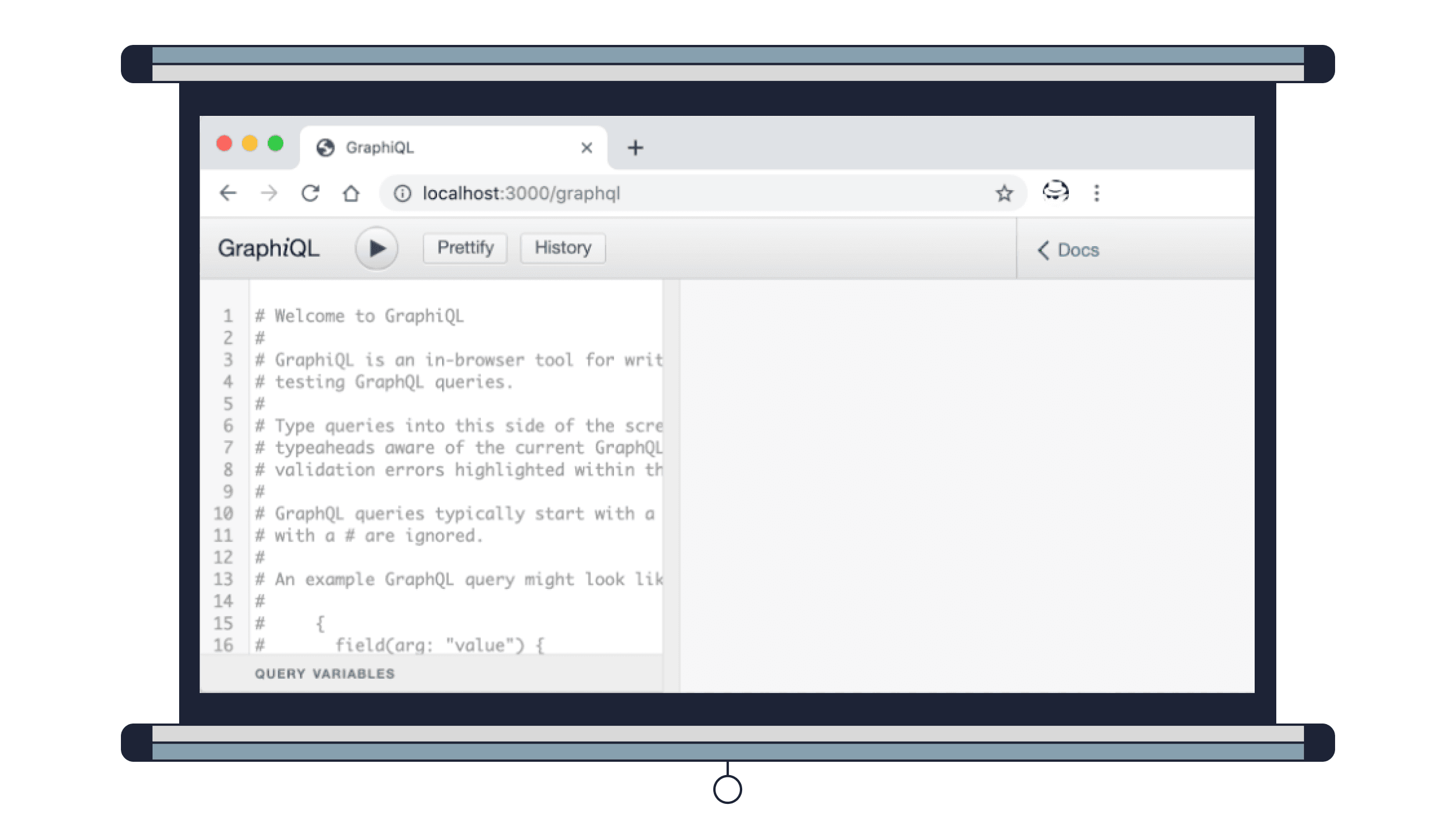
Task: Click the empty result pane
Action: [x=967, y=486]
